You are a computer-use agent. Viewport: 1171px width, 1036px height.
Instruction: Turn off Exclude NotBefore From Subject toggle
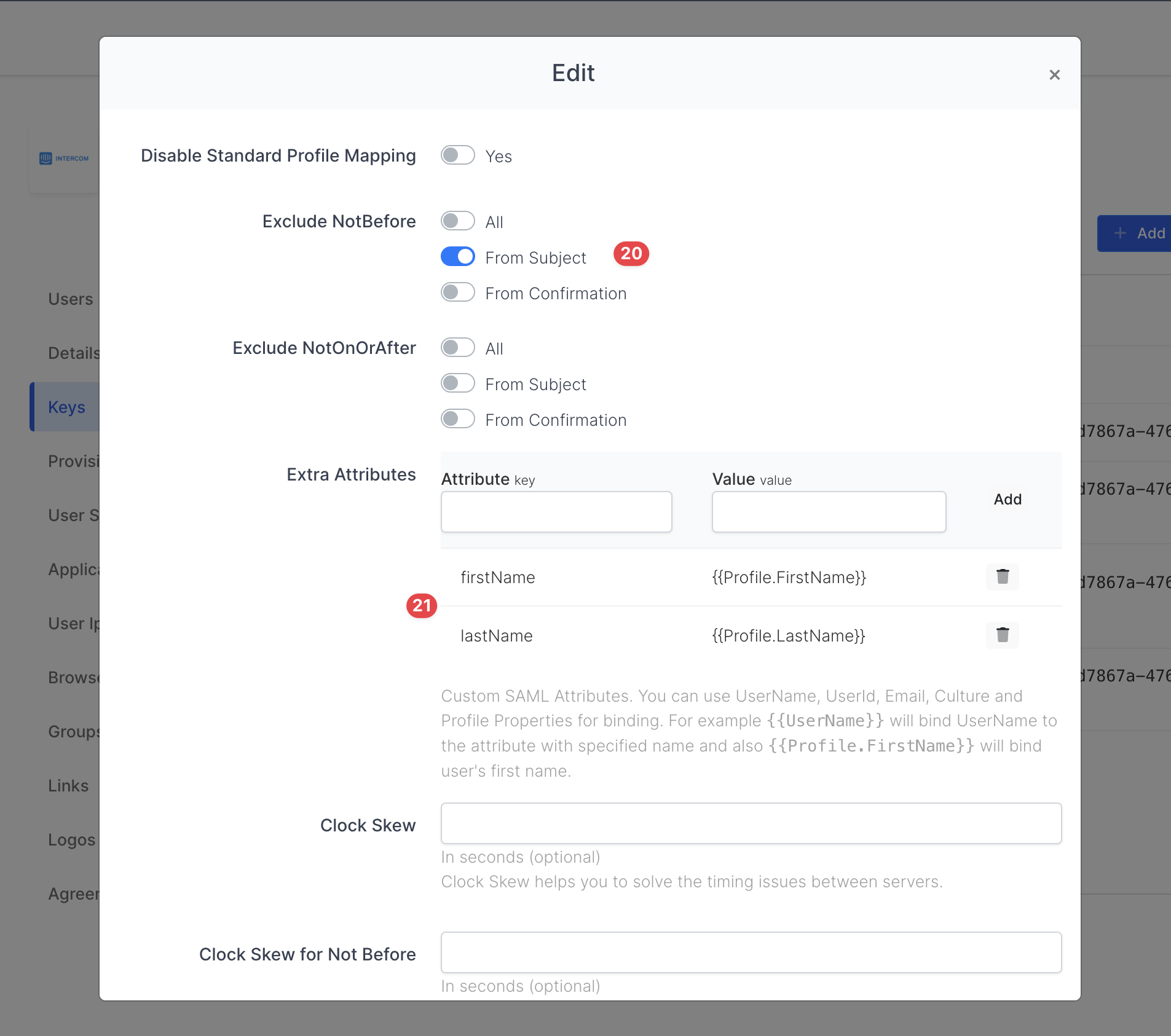(458, 257)
